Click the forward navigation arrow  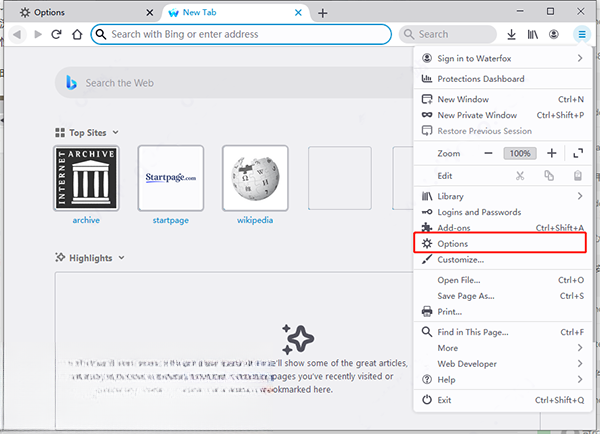point(38,34)
